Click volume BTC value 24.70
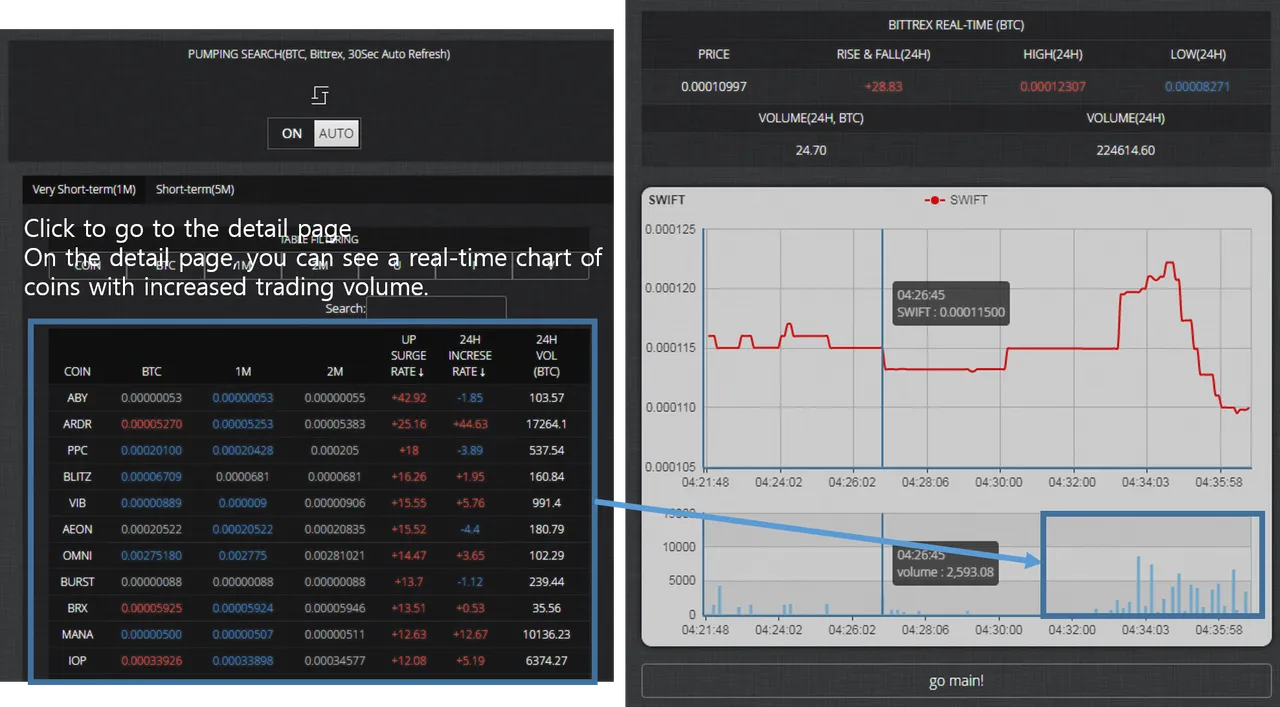The height and width of the screenshot is (707, 1280). [811, 150]
